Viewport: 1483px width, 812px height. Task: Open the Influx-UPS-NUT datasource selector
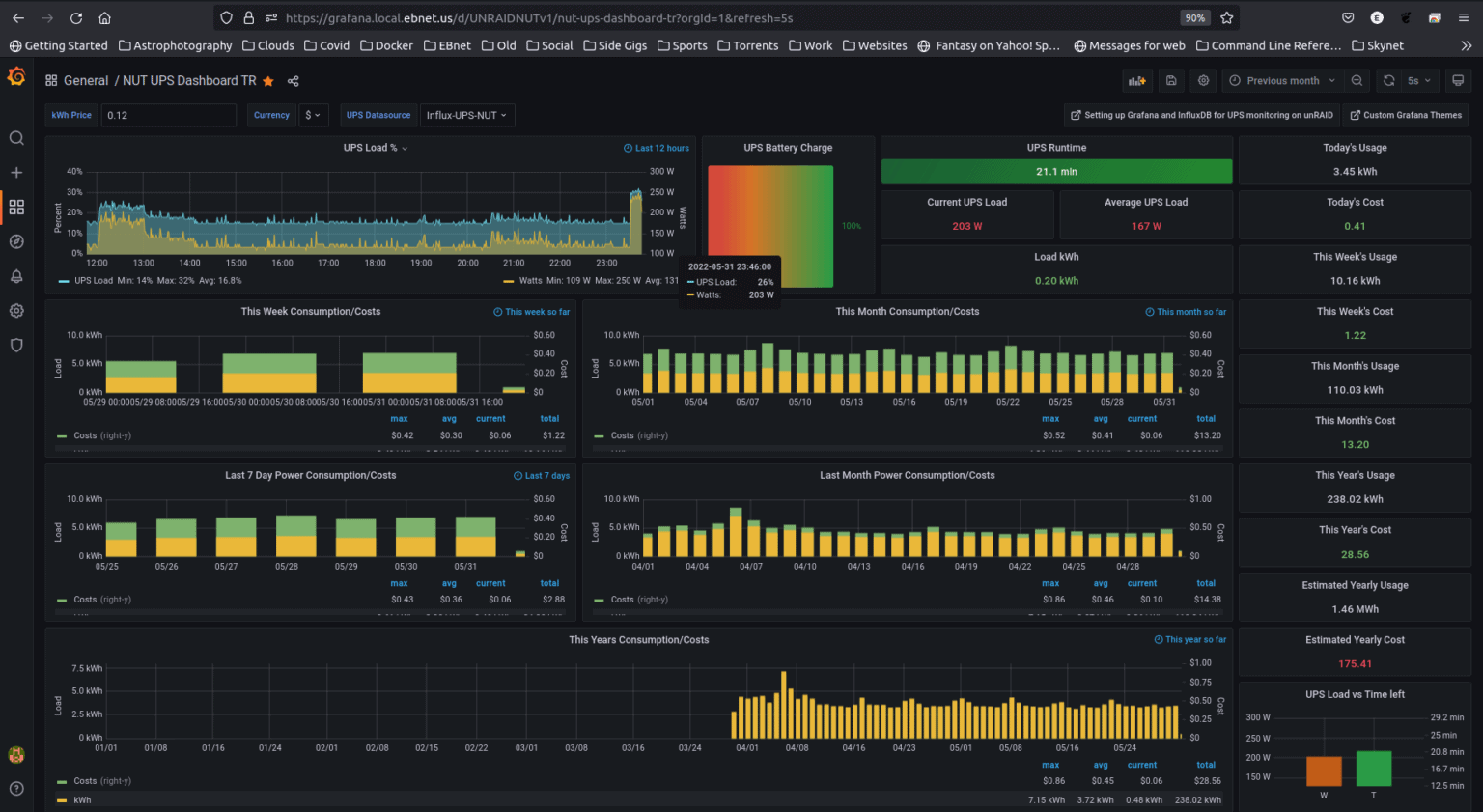[465, 115]
